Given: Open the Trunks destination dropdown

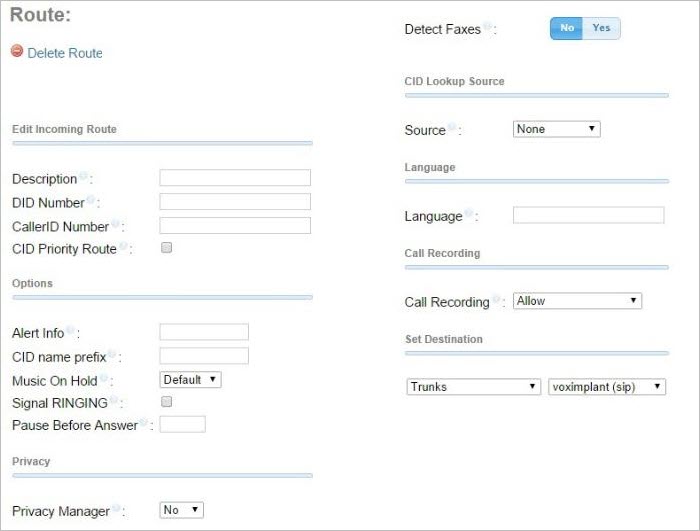Looking at the screenshot, I should click(474, 387).
